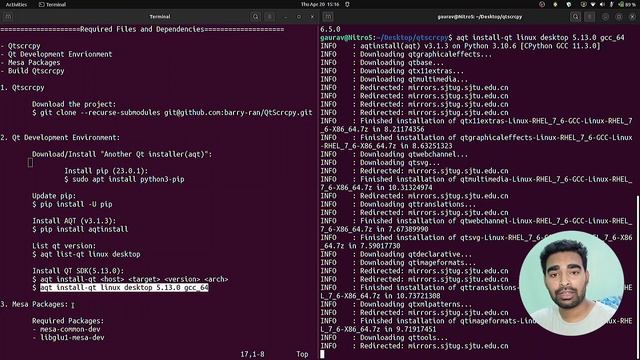Click 'pip install -U pip' command
Viewport: 640px width, 360px height.
click(x=72, y=204)
